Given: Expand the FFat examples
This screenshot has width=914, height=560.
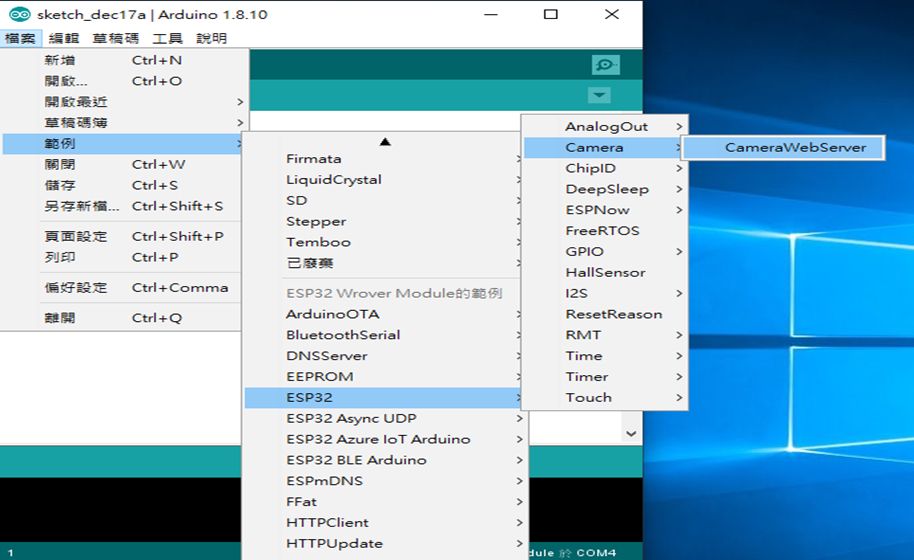Looking at the screenshot, I should tap(385, 502).
